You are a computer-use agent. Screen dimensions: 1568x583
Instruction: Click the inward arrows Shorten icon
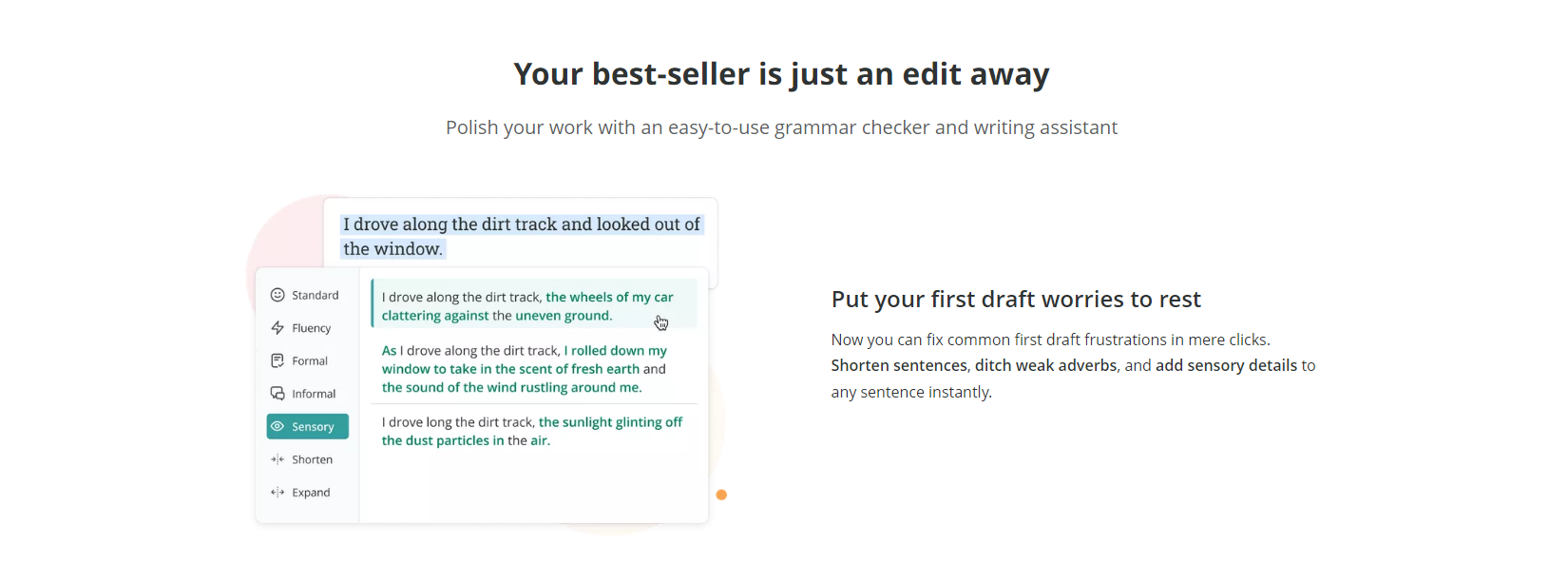pyautogui.click(x=277, y=459)
